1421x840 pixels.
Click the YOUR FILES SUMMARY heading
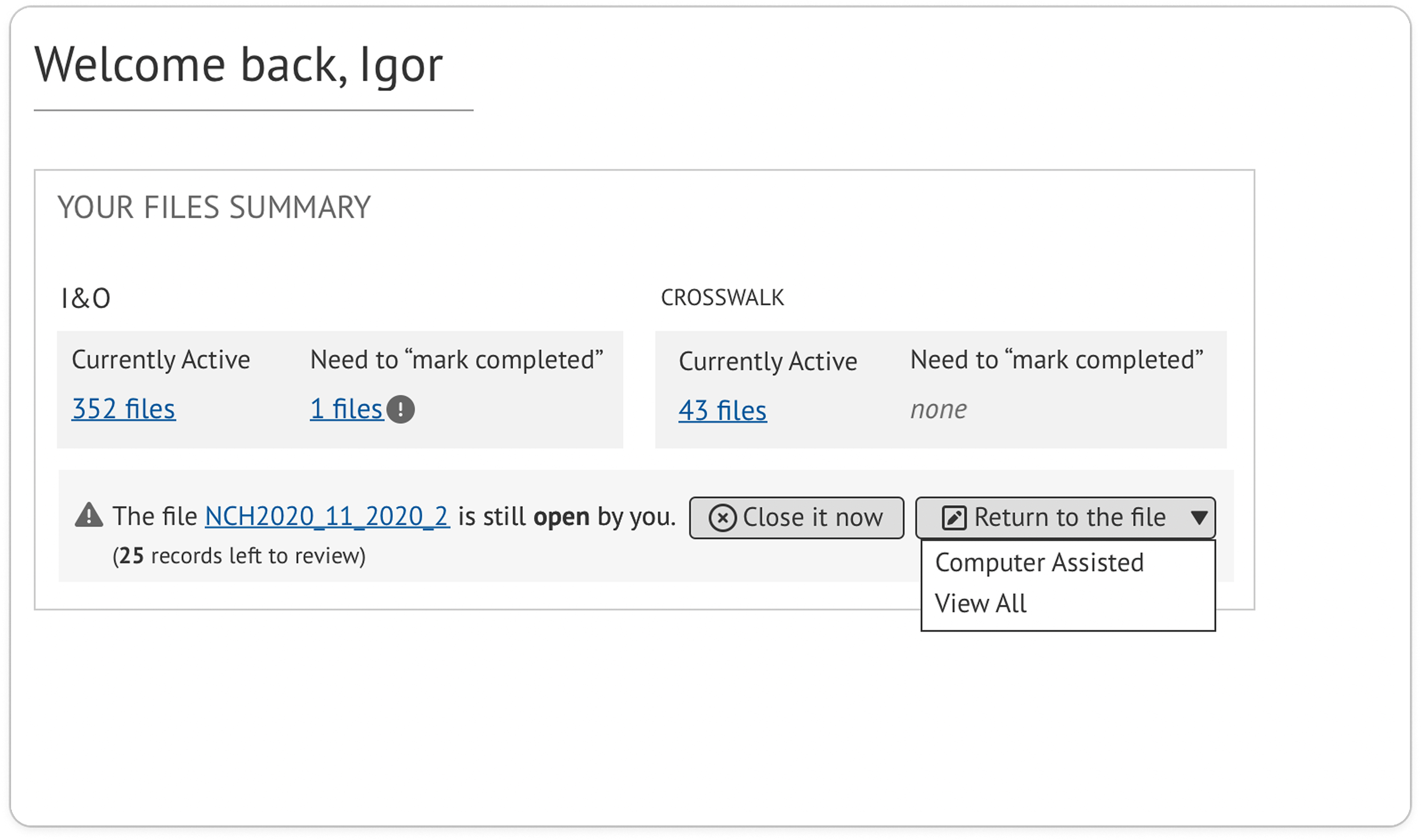[214, 207]
